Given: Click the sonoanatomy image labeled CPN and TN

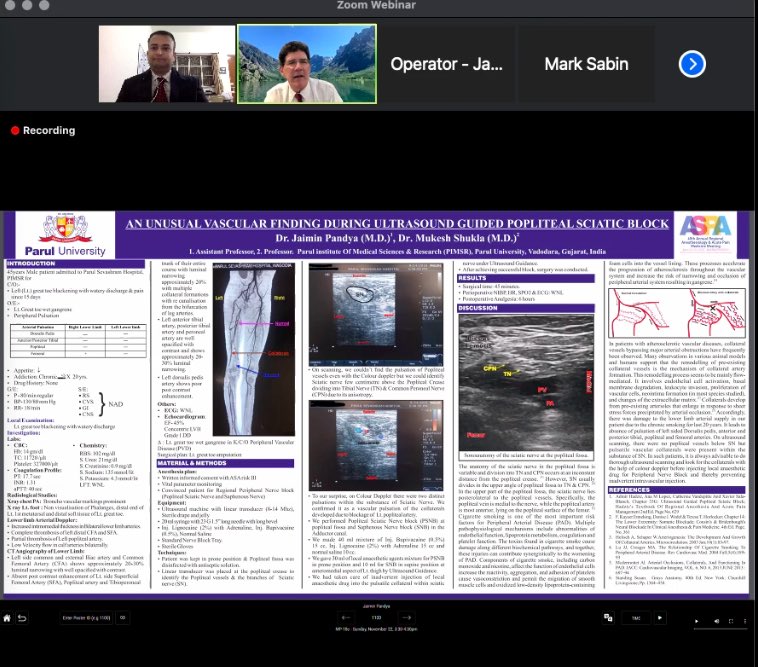Looking at the screenshot, I should pyautogui.click(x=526, y=383).
